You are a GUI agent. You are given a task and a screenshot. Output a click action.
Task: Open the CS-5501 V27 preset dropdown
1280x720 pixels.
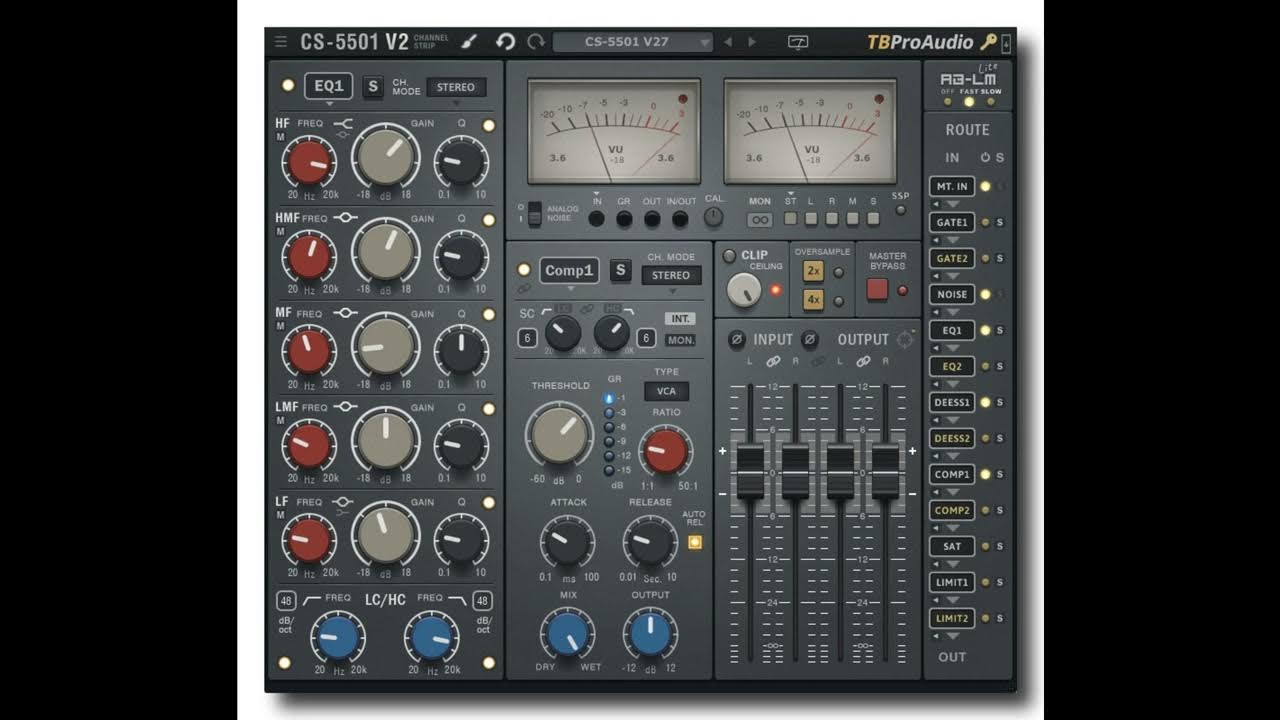pos(632,42)
